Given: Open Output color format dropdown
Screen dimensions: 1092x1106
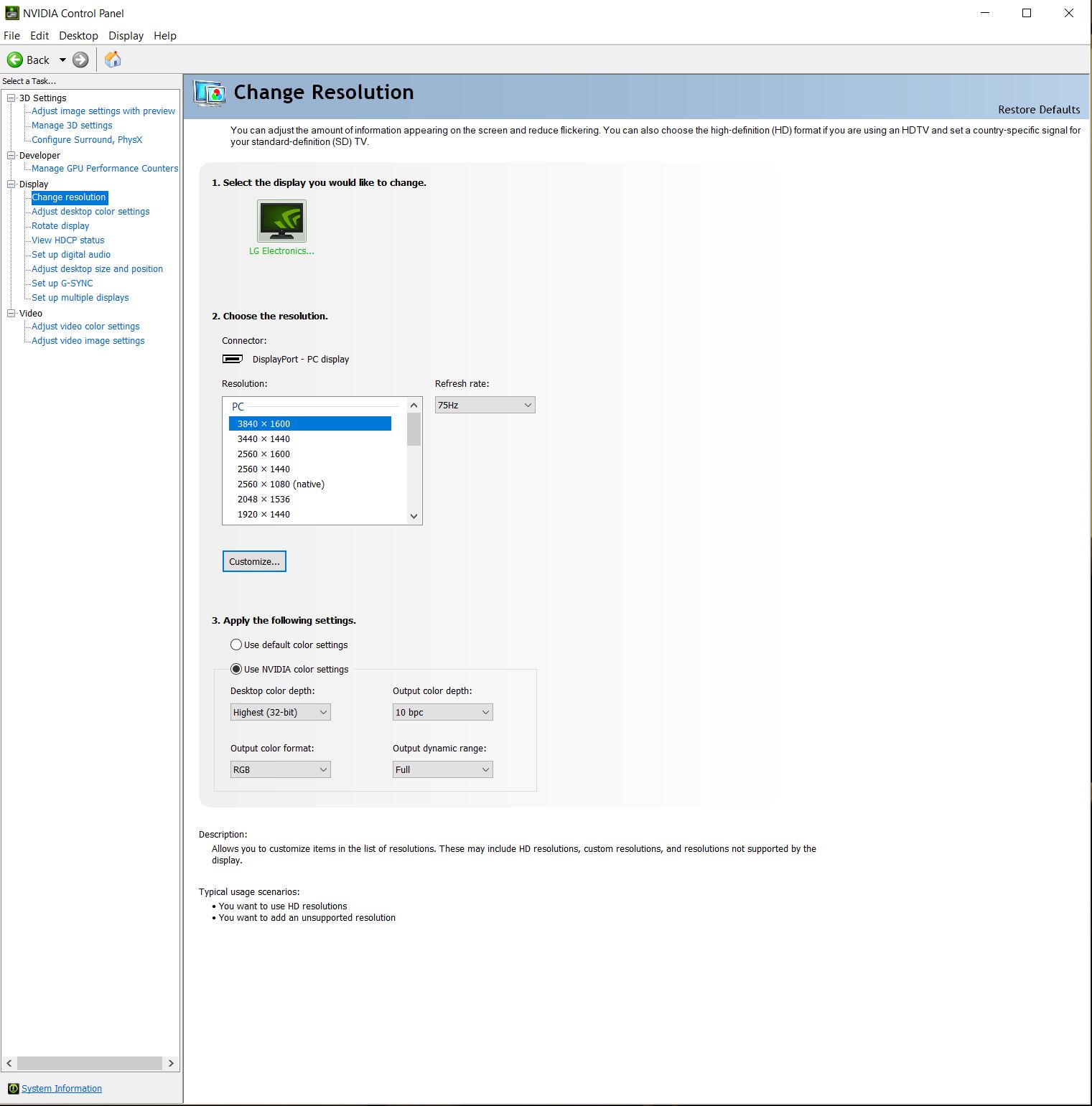Looking at the screenshot, I should 281,769.
